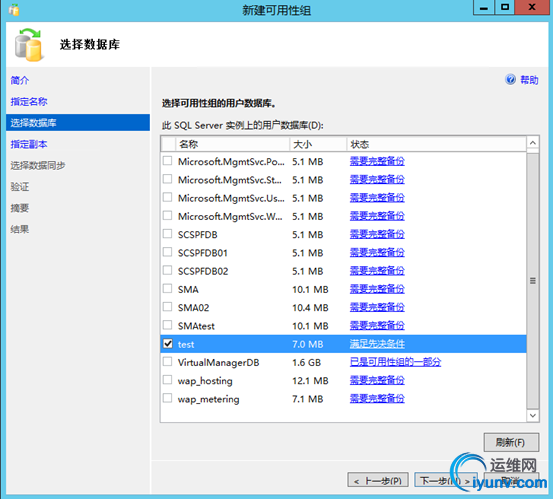Click 摘要 step in sidebar
Screen dimensions: 553x499
point(20,208)
